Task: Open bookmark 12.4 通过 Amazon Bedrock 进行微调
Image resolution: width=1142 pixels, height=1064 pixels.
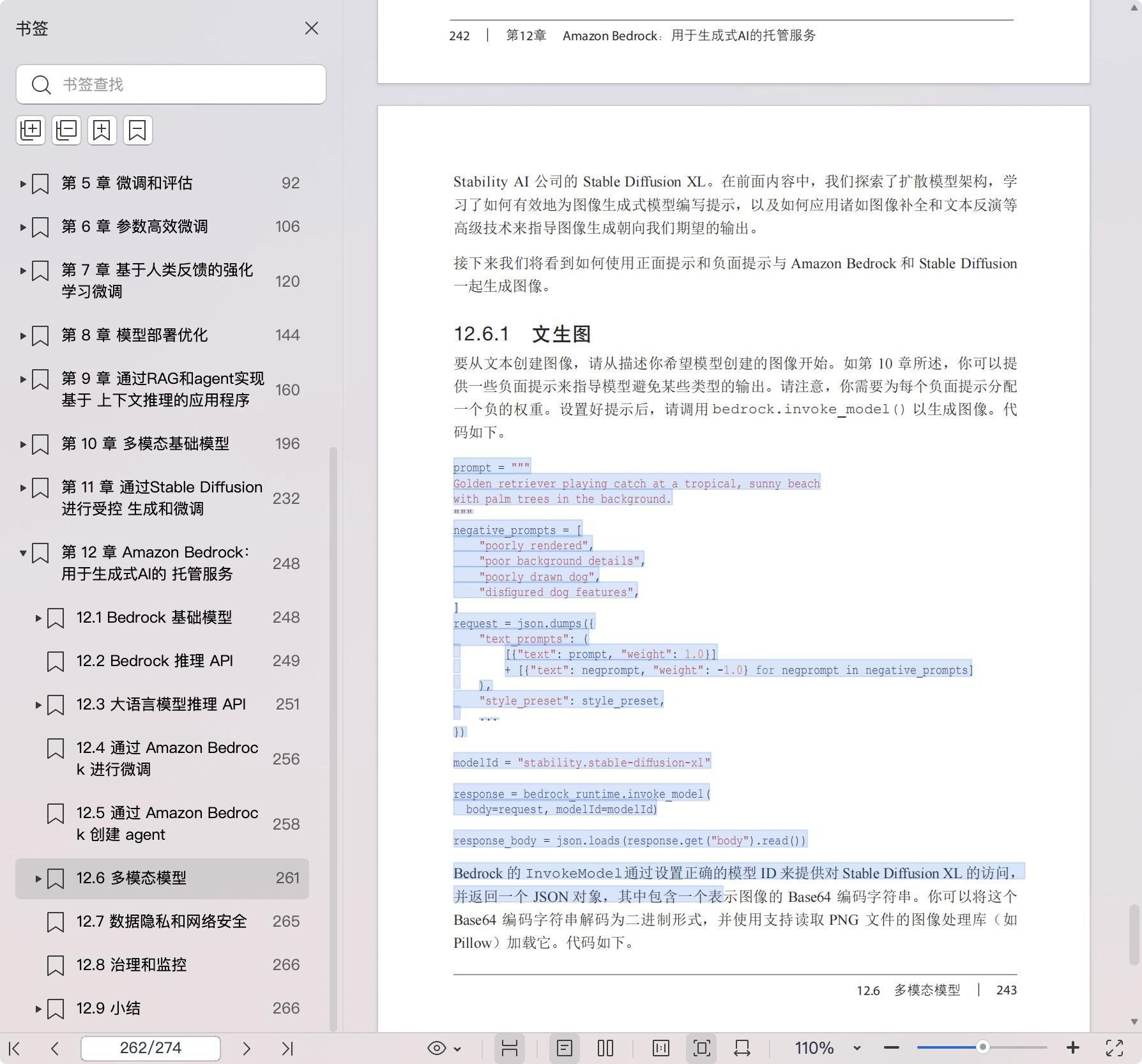Action: [x=167, y=759]
